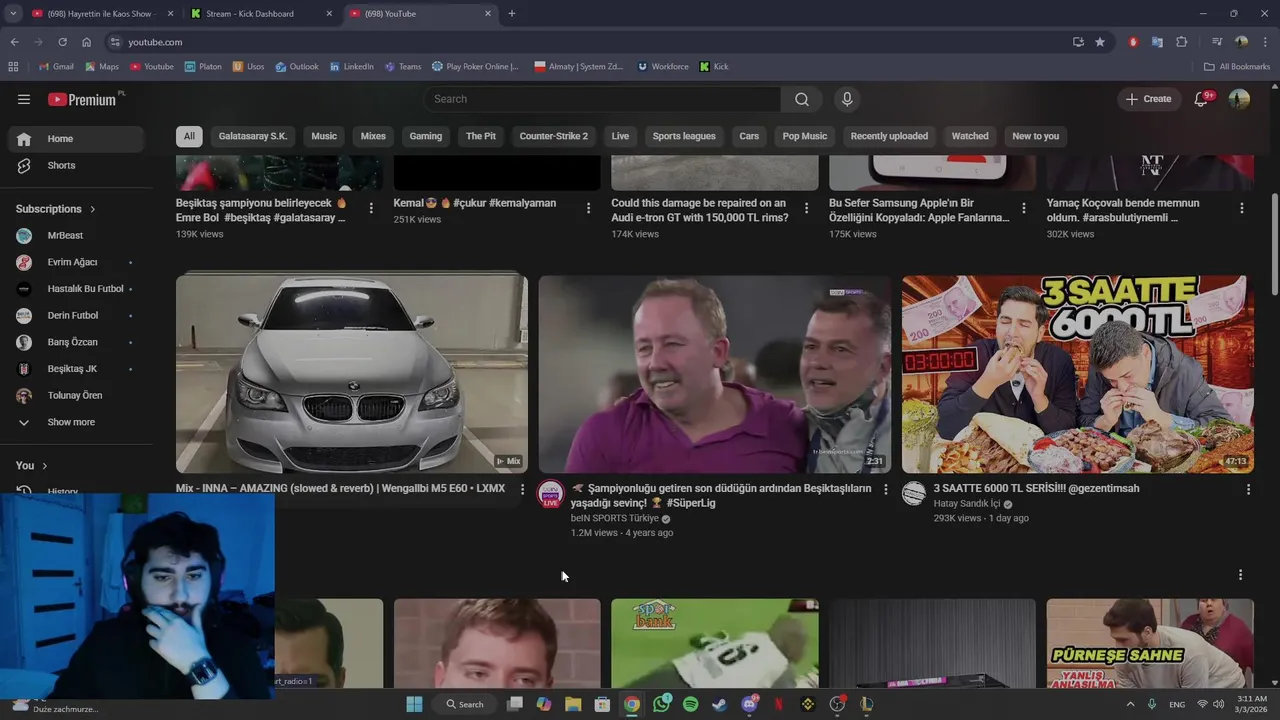Open the Windows Start menu
The image size is (1280, 720).
(414, 704)
